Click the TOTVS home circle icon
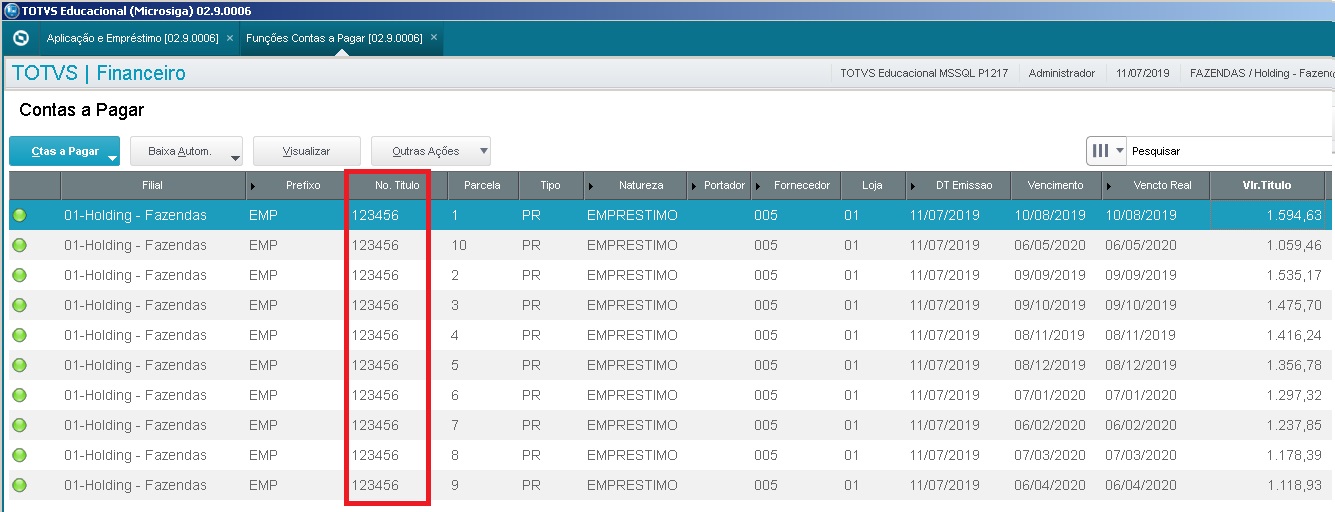This screenshot has width=1335, height=512. 21,38
